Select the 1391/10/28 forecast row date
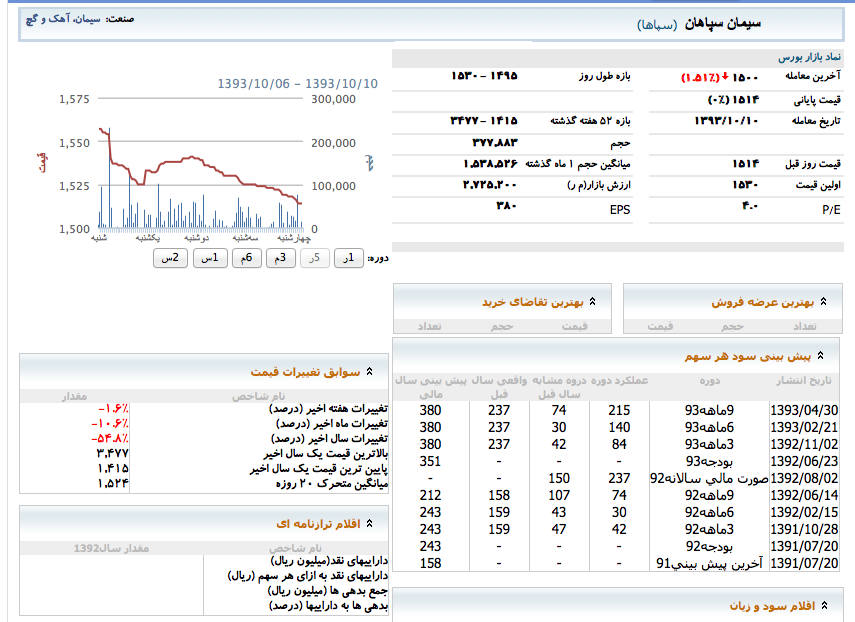The image size is (855, 622). pyautogui.click(x=804, y=529)
